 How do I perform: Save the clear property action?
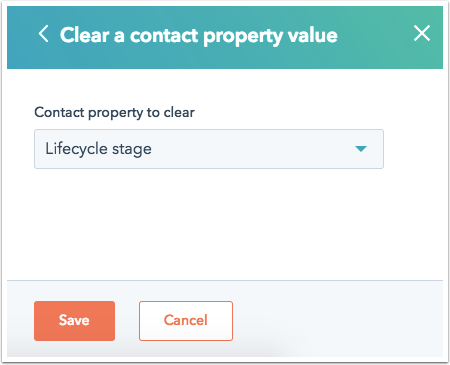(74, 321)
